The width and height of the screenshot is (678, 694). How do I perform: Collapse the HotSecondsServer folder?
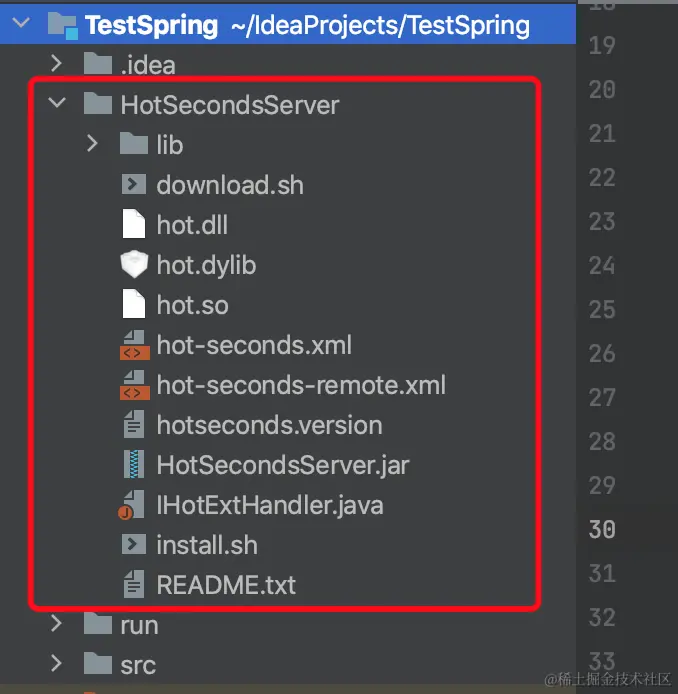point(57,104)
